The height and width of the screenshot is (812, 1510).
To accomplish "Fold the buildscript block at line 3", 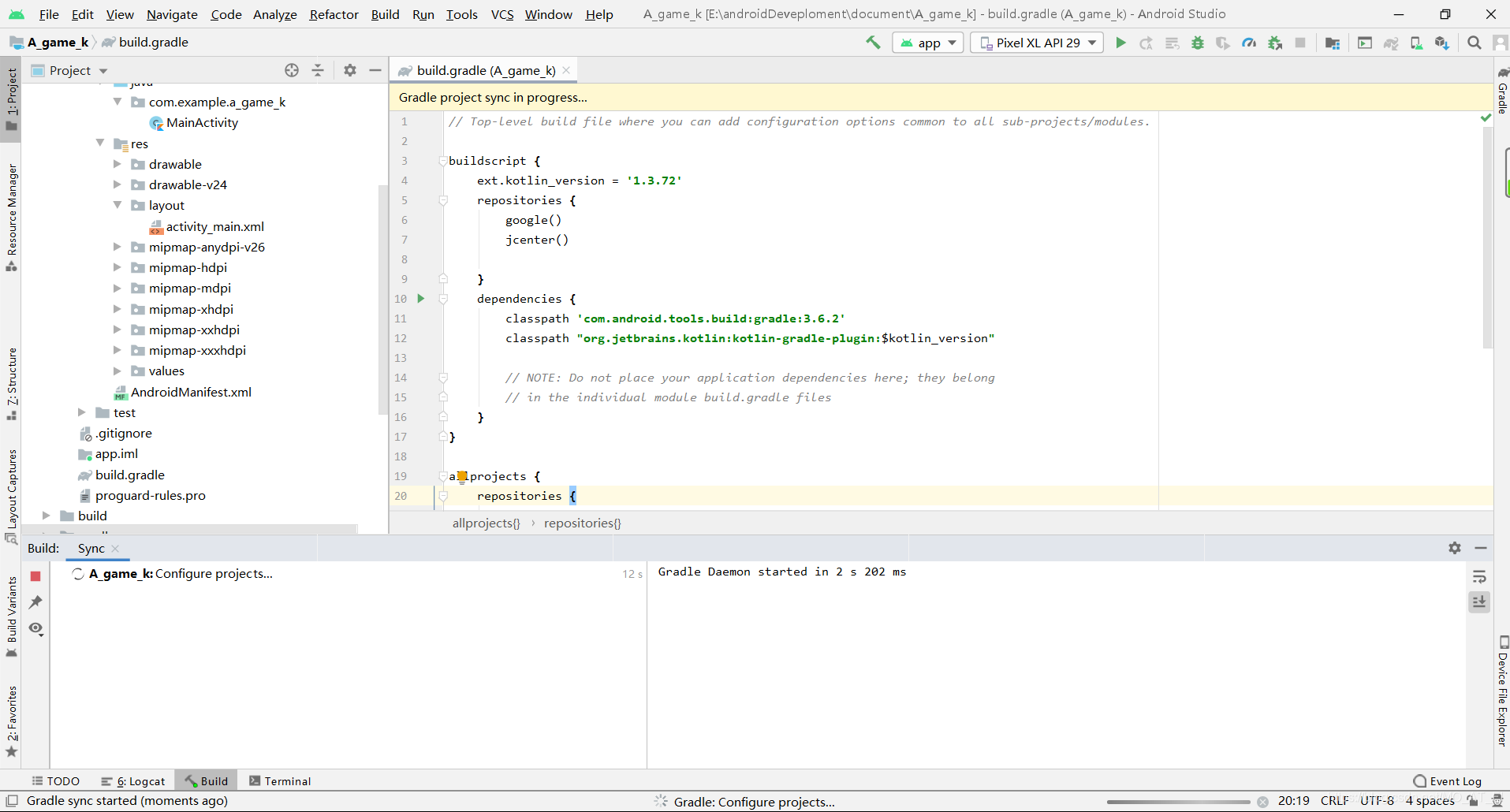I will (x=443, y=161).
